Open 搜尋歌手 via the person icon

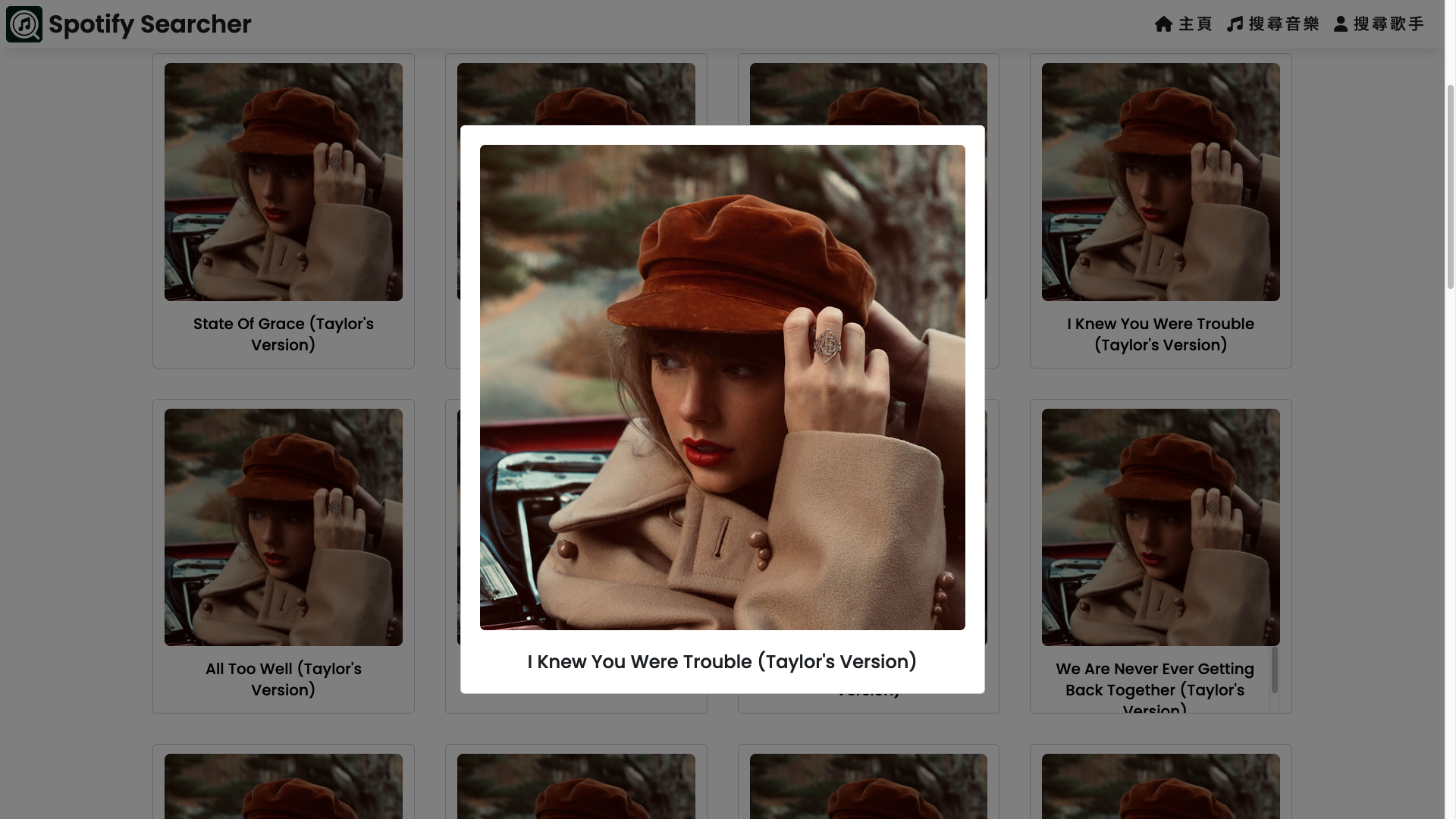(1341, 24)
